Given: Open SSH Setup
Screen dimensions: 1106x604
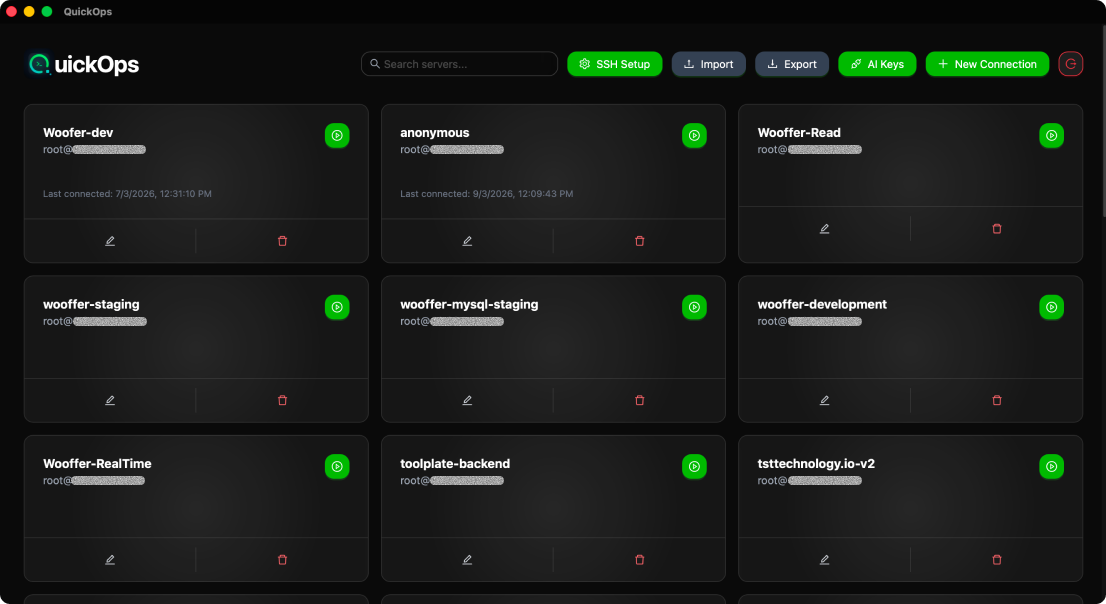Looking at the screenshot, I should [x=614, y=64].
